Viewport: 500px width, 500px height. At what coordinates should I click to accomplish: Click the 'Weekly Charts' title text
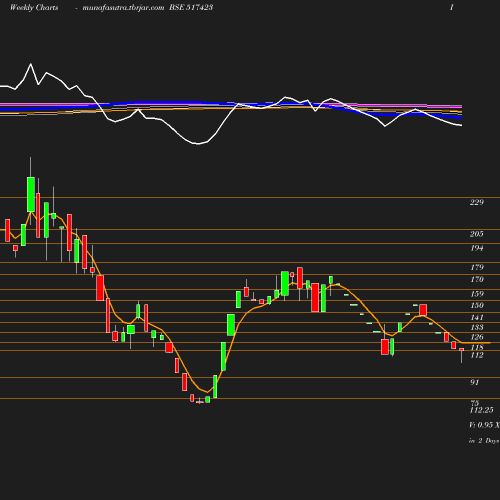pos(34,7)
